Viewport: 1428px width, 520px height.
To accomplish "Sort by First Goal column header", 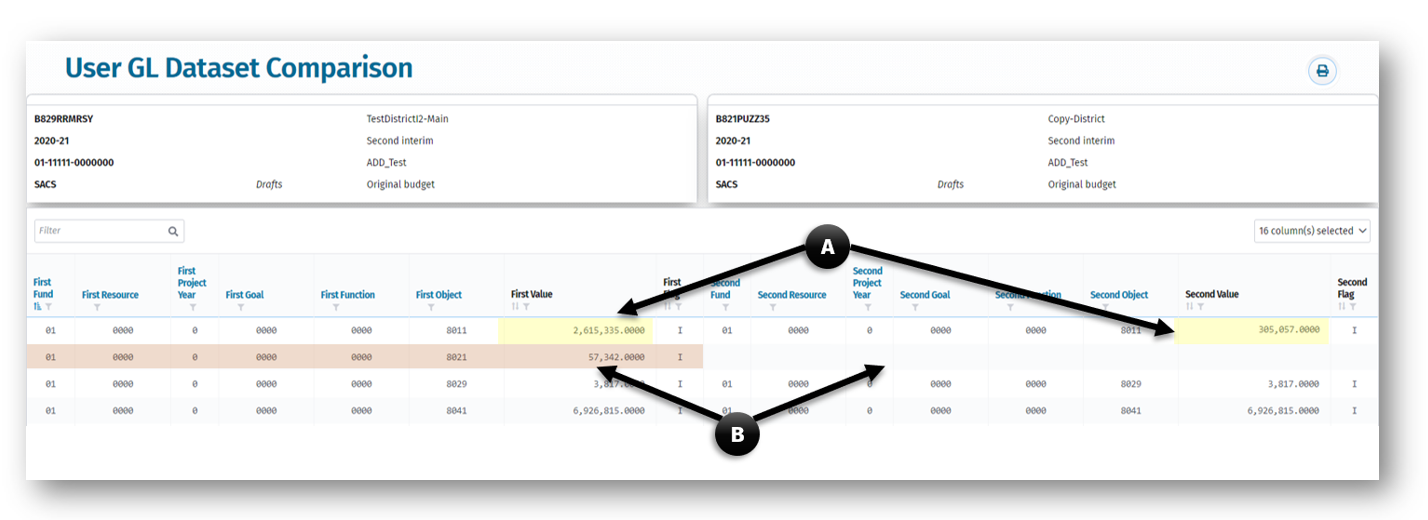I will pos(244,295).
